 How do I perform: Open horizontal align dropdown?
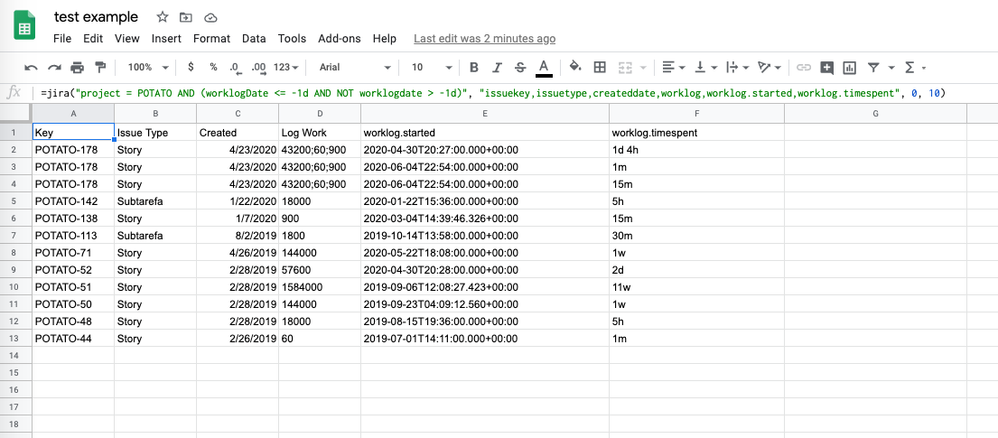tap(673, 67)
